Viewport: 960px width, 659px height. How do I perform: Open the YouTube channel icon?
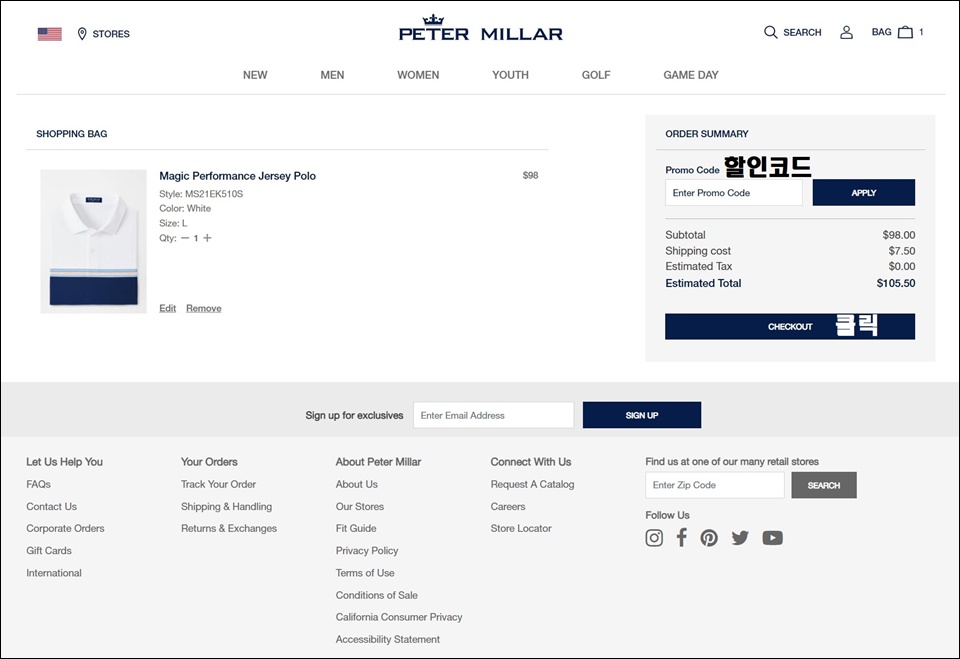point(773,538)
